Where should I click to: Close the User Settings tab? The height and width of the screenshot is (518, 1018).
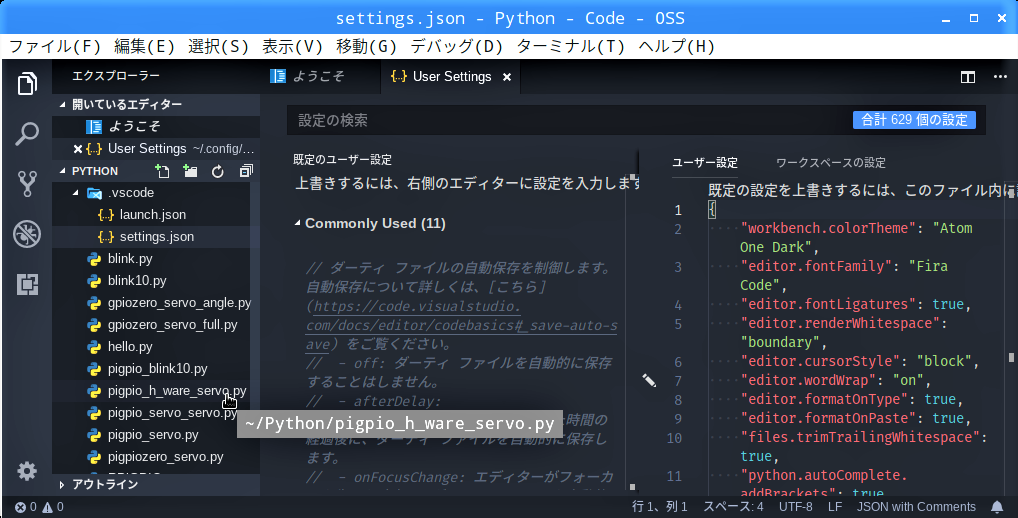point(507,77)
